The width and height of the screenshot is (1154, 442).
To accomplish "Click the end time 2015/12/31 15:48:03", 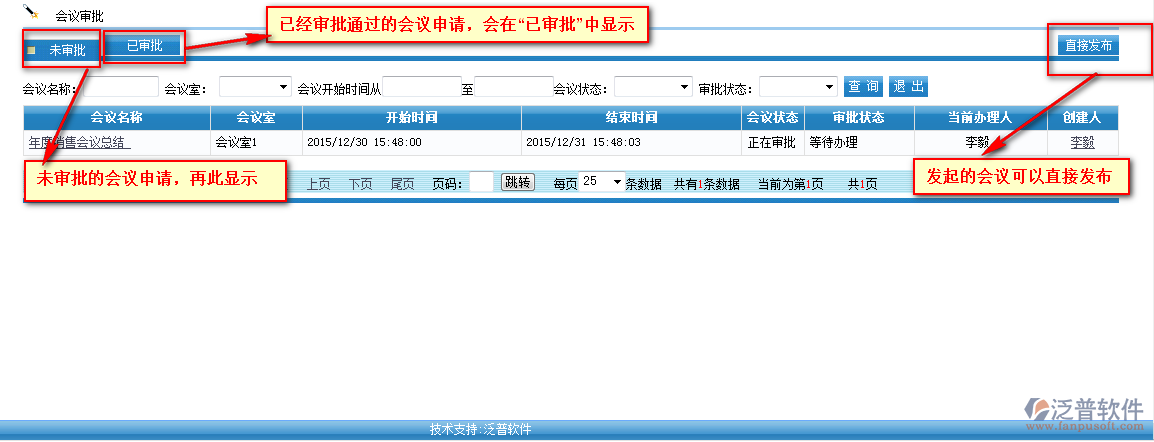I will click(x=584, y=143).
